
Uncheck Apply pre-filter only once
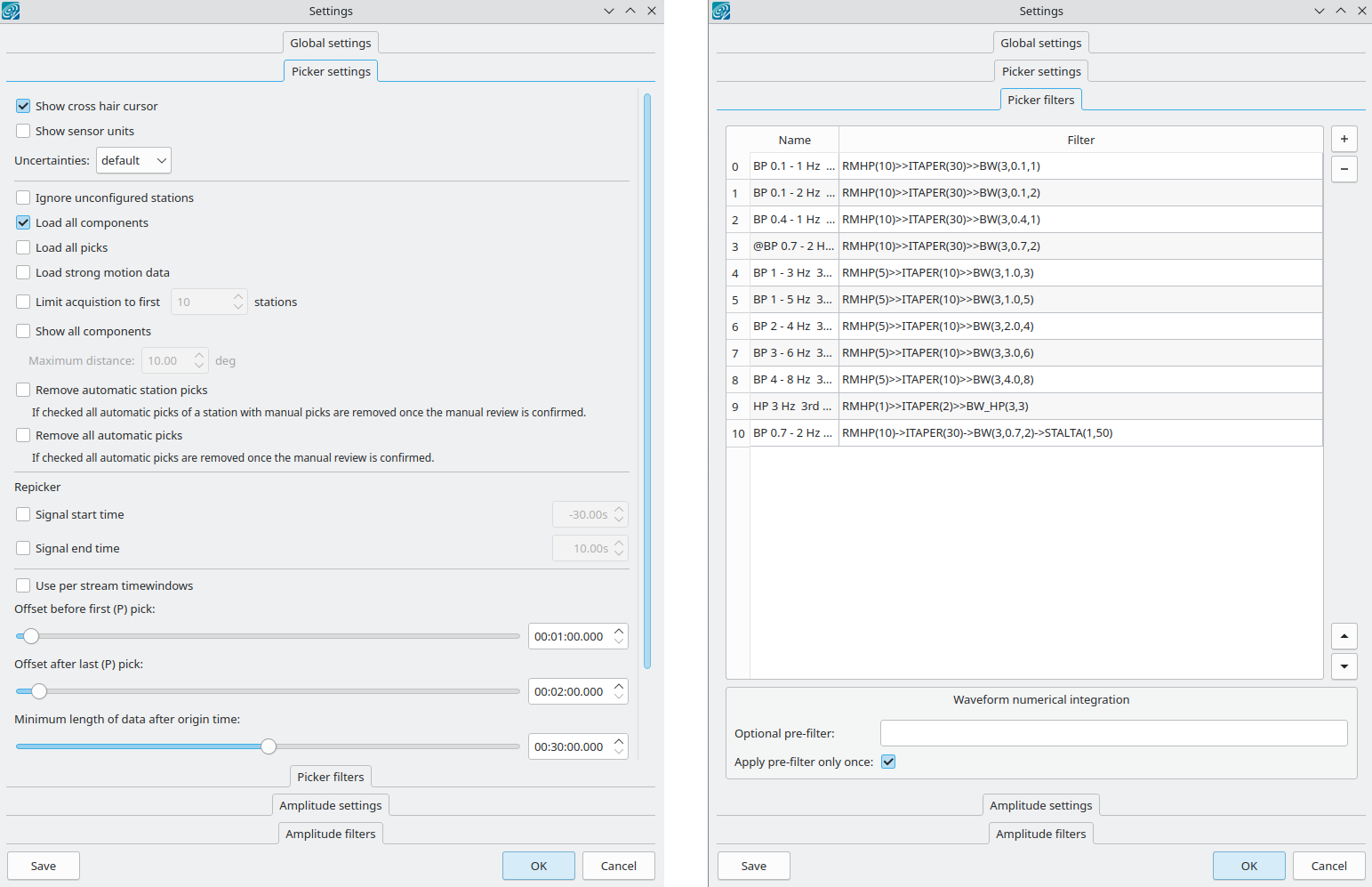pos(888,762)
